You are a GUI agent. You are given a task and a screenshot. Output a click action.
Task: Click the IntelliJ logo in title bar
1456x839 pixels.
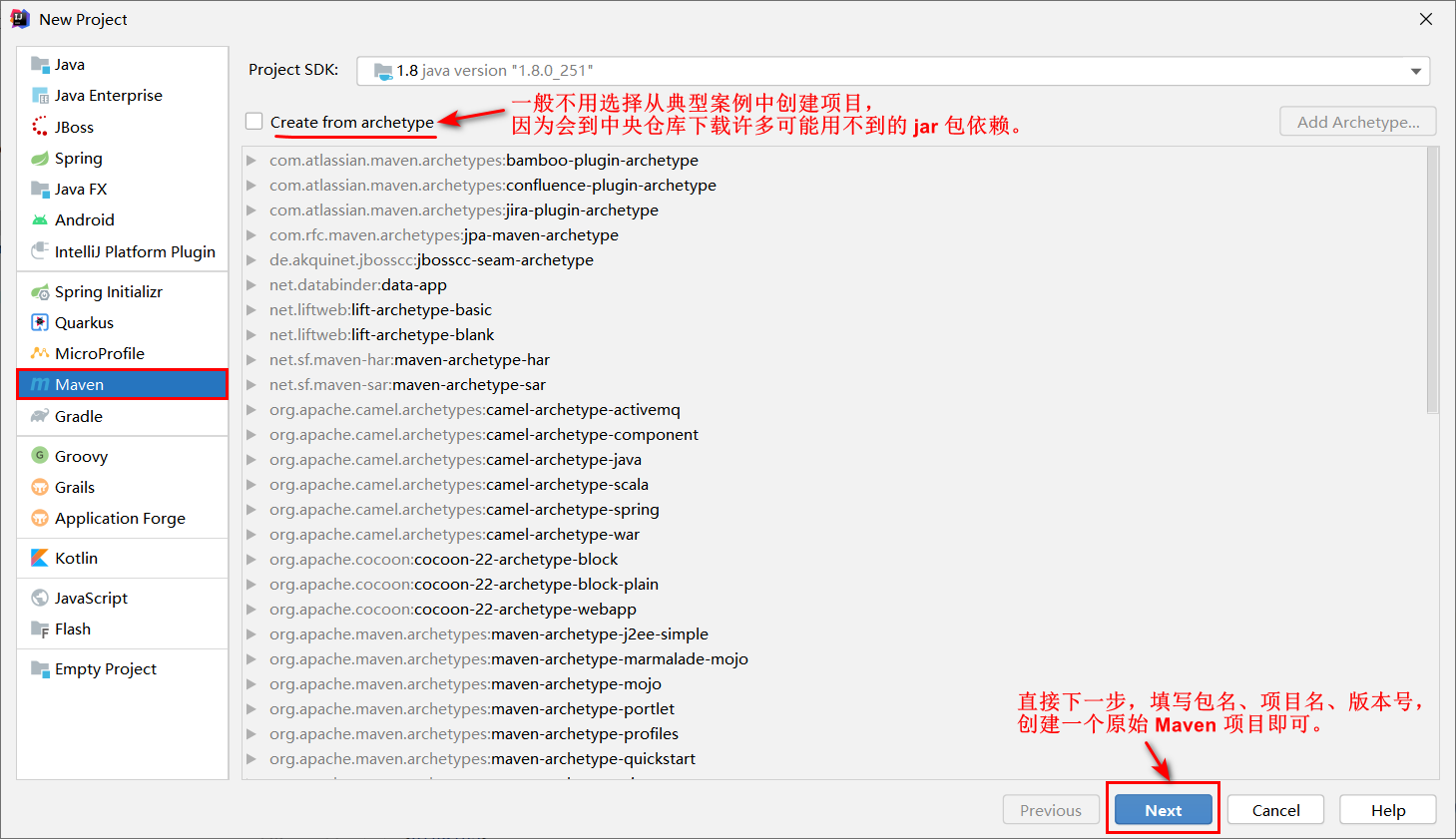[x=20, y=19]
